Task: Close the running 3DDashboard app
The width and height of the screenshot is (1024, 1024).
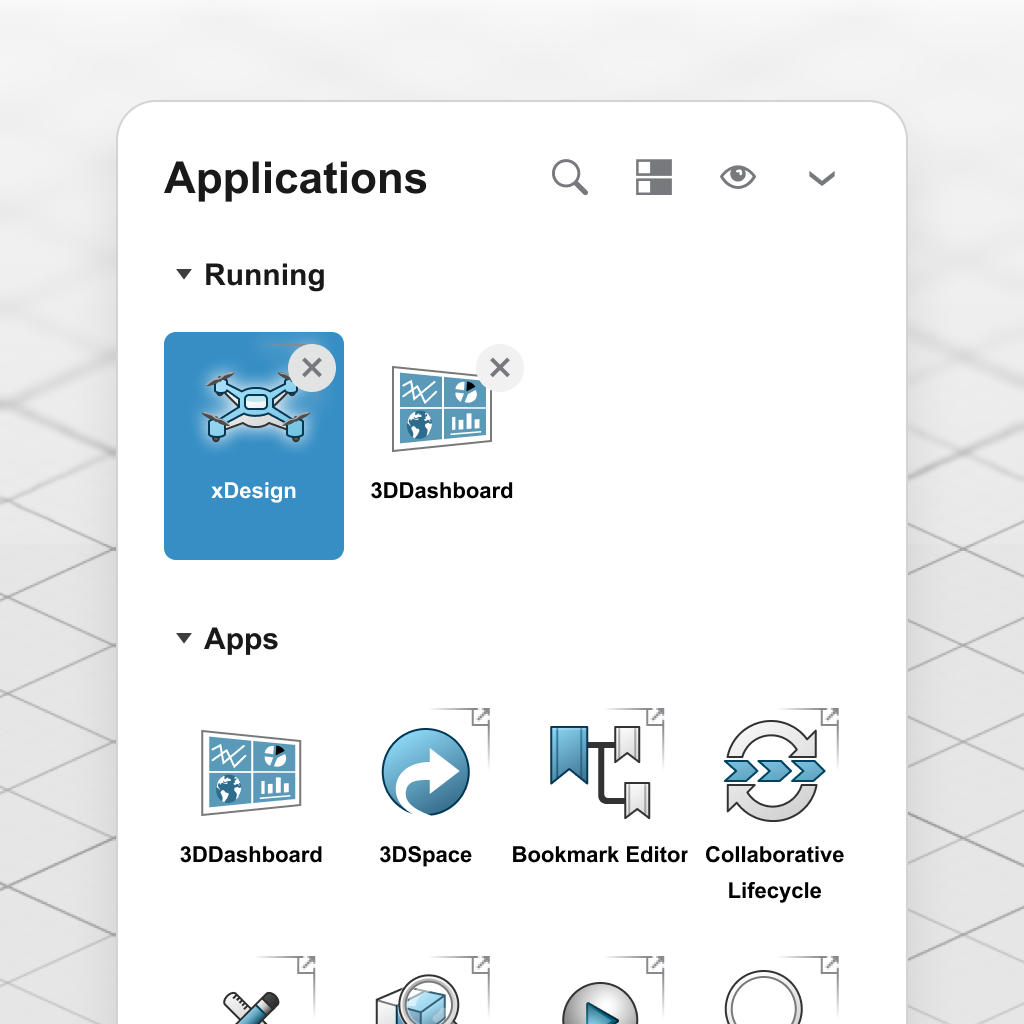Action: coord(500,368)
